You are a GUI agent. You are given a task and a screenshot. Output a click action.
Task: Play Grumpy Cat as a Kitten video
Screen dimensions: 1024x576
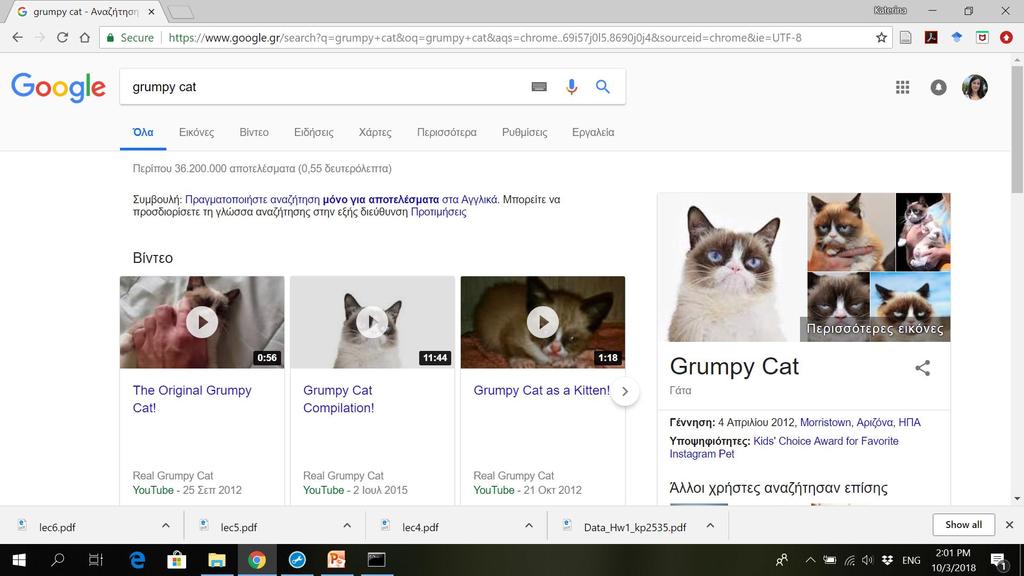tap(543, 322)
